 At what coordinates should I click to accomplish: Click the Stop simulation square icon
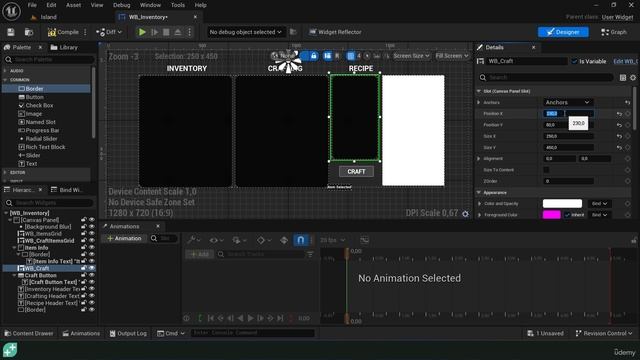pyautogui.click(x=166, y=32)
